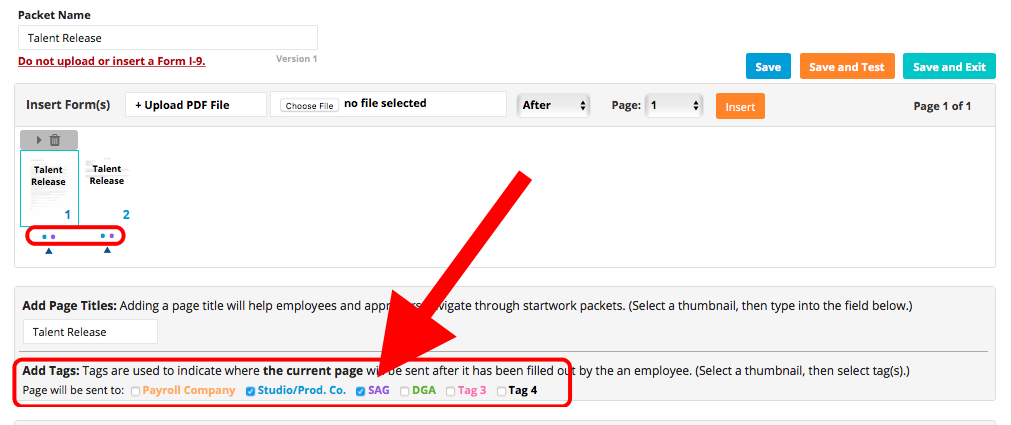Screen dimensions: 1011x425
Task: Click the no file selected text
Action: tap(385, 103)
